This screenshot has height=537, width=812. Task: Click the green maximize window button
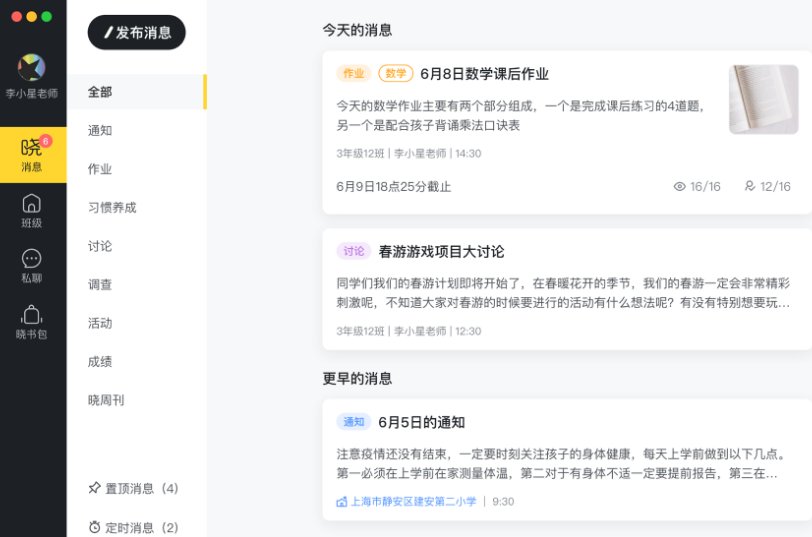47,17
